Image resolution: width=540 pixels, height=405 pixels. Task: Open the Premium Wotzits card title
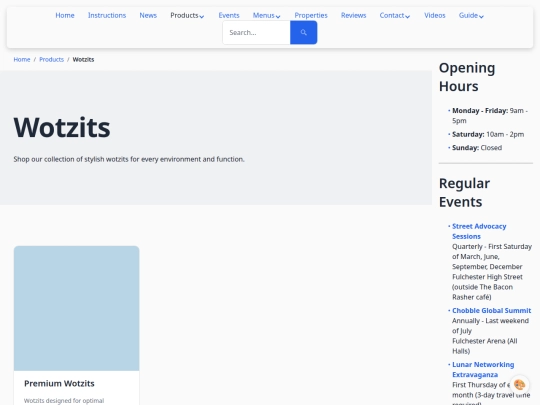59,383
